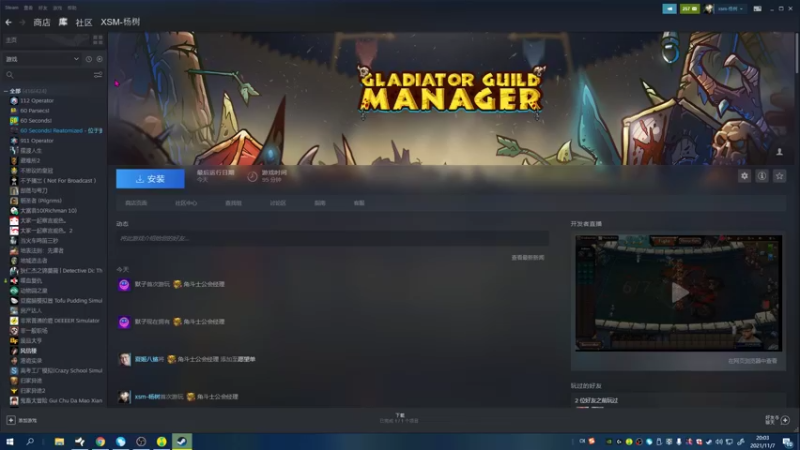The width and height of the screenshot is (800, 450).
Task: Click the Steam icon in taskbar
Action: 182,442
